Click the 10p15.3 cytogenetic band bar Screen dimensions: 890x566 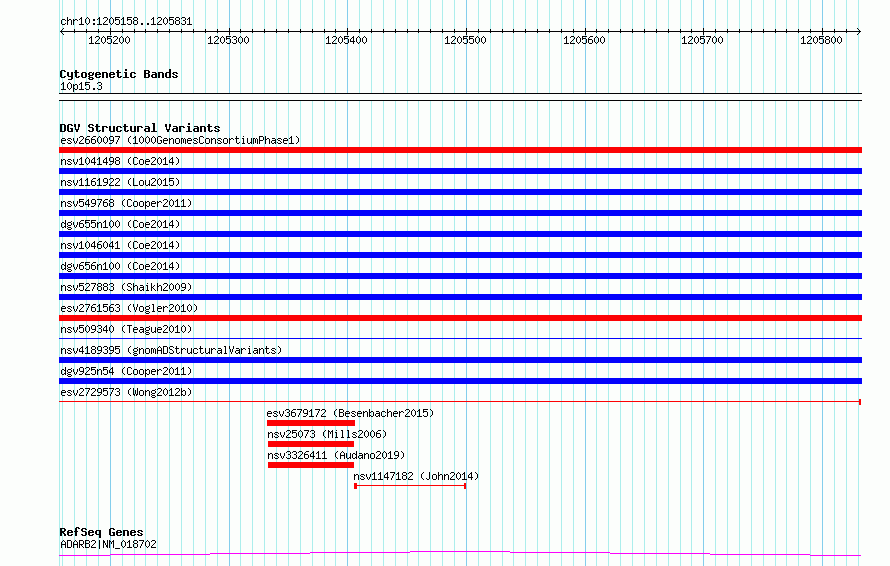(460, 97)
